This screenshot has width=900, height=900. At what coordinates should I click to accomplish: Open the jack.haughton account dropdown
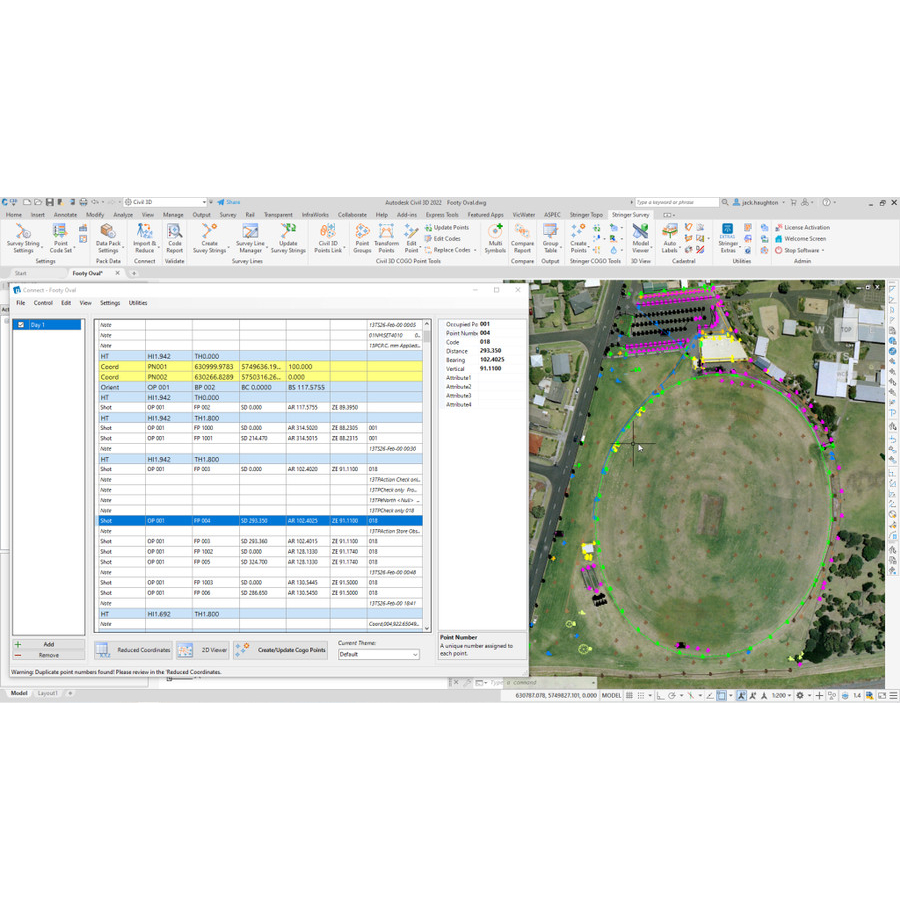click(759, 203)
